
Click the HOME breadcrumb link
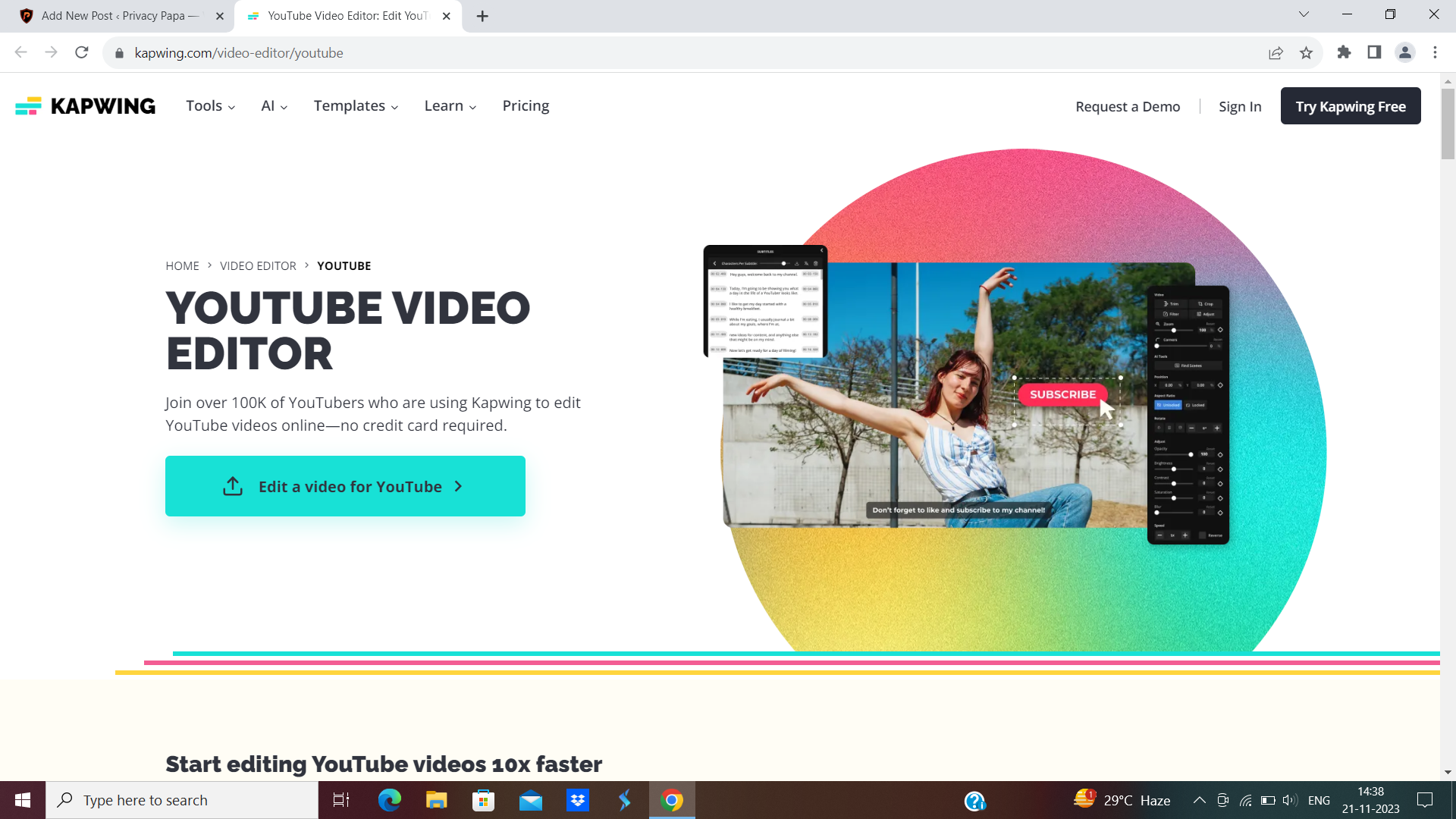coord(182,266)
